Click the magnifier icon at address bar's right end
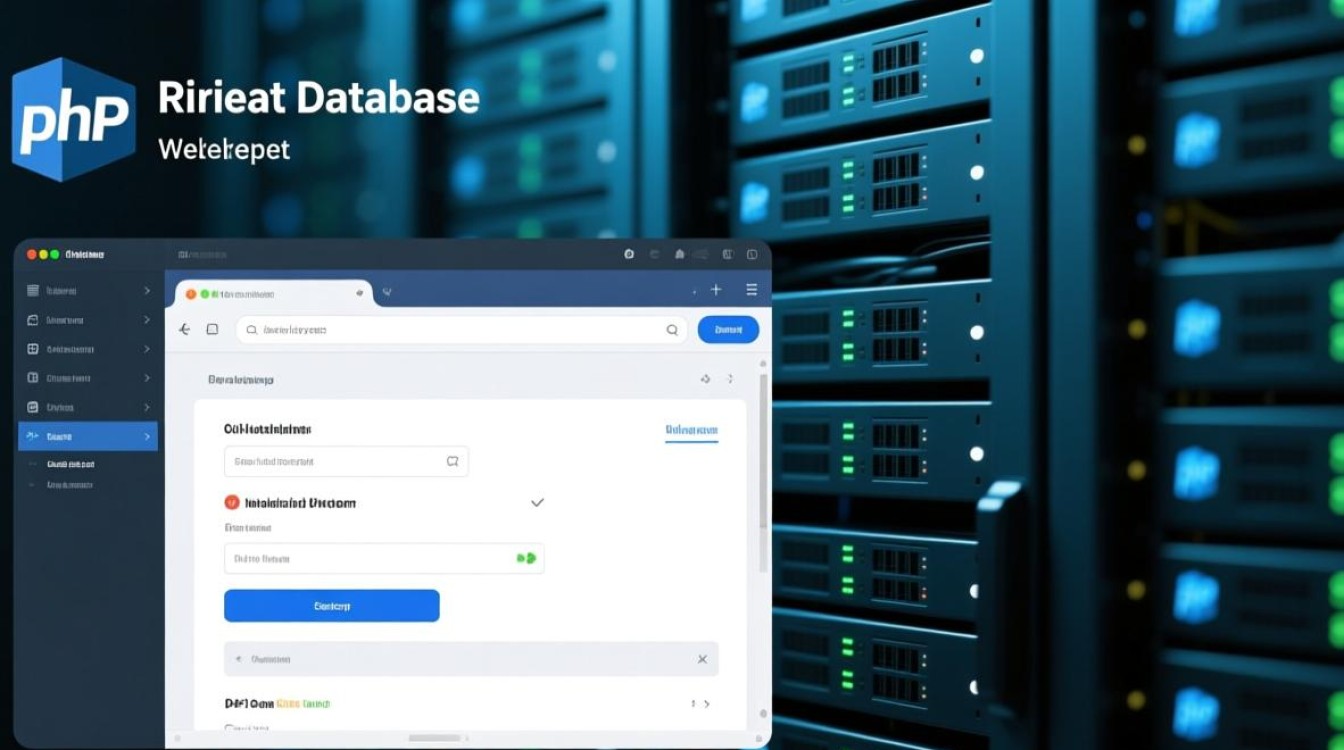 672,329
